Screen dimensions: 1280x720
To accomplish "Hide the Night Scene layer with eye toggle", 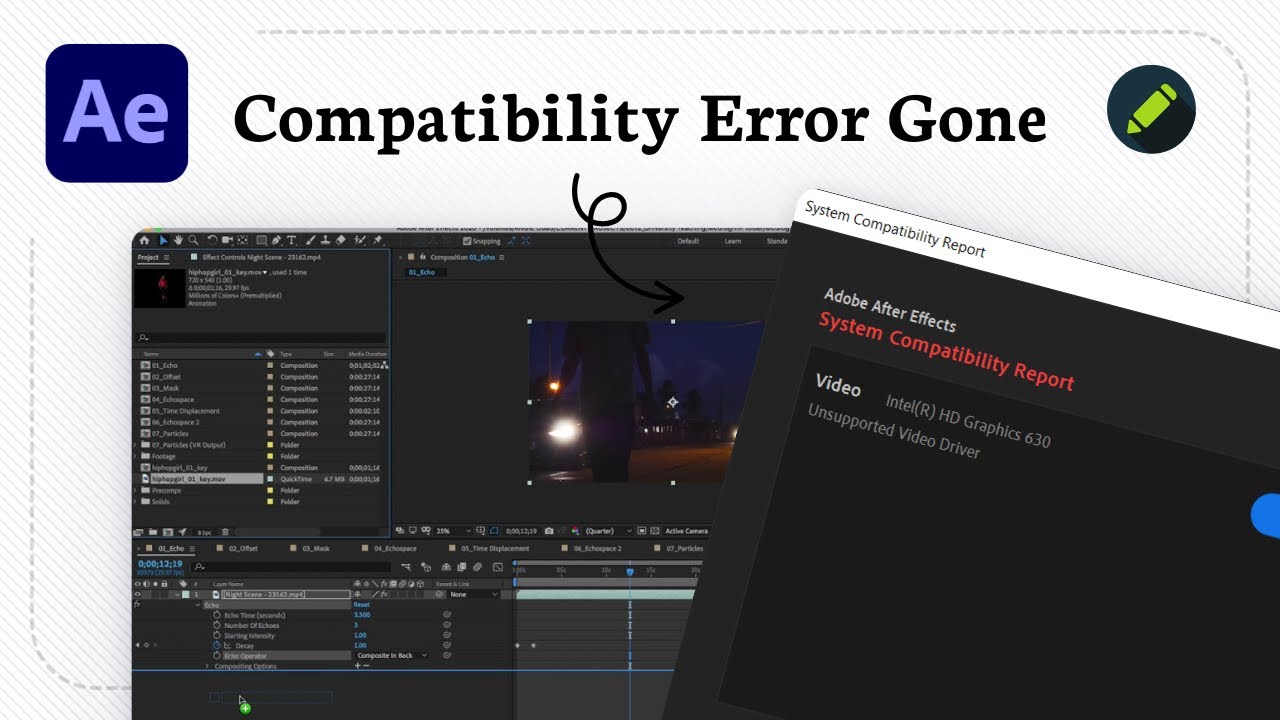I will click(x=138, y=594).
